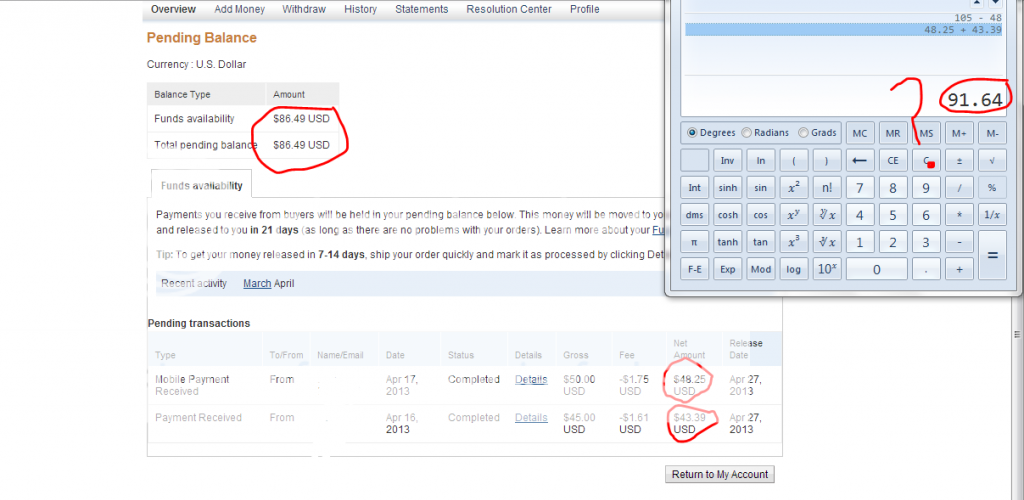
Task: Click the x squared button
Action: click(793, 187)
